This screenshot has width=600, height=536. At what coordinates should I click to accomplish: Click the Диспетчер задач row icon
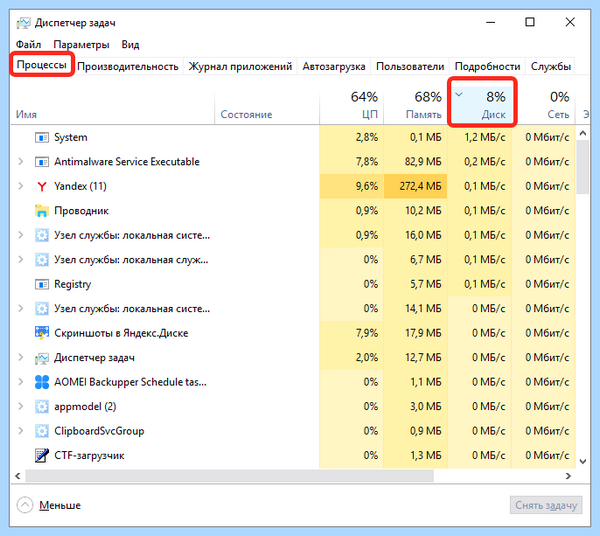click(x=42, y=358)
